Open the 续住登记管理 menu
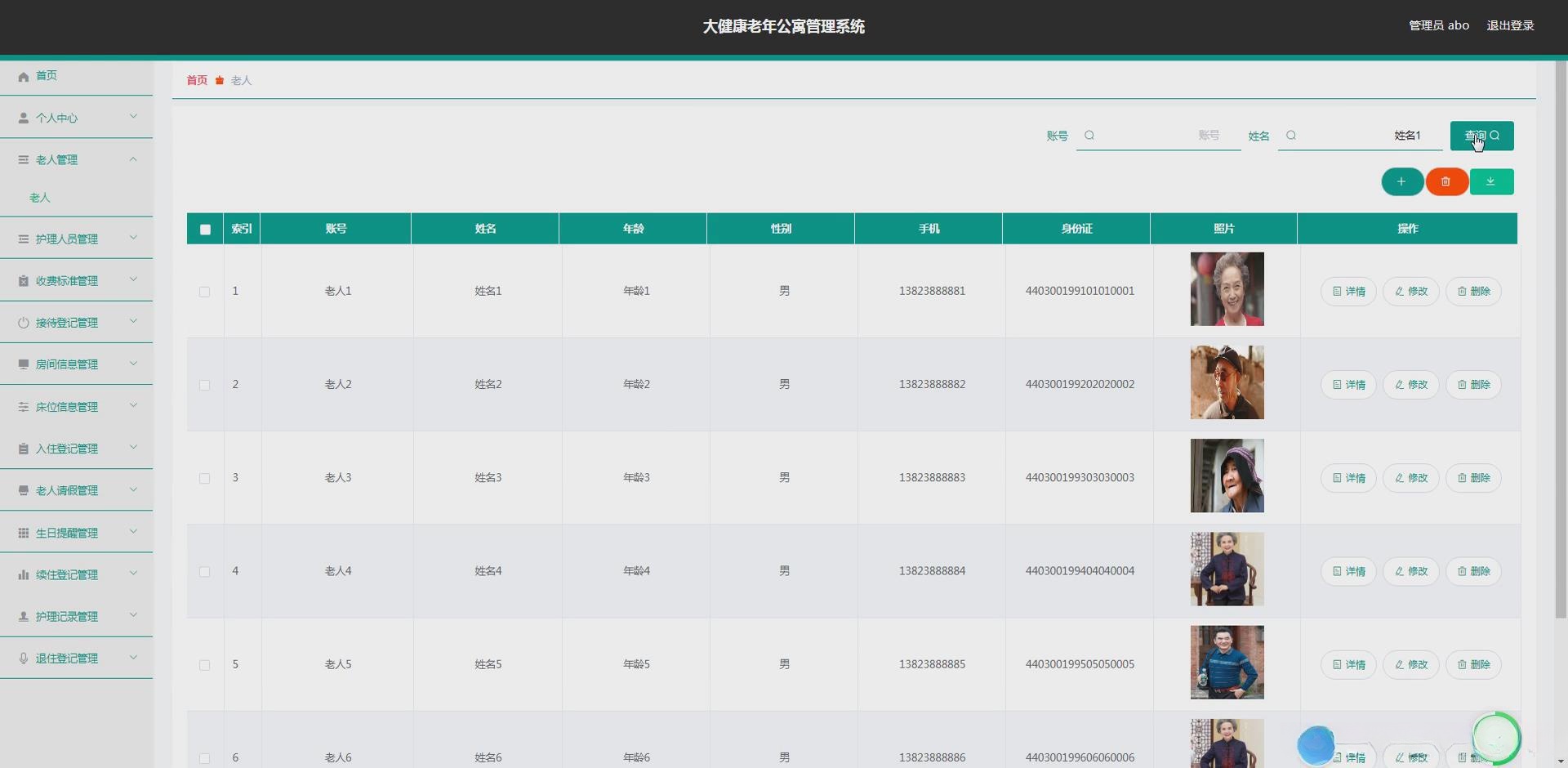 point(77,574)
